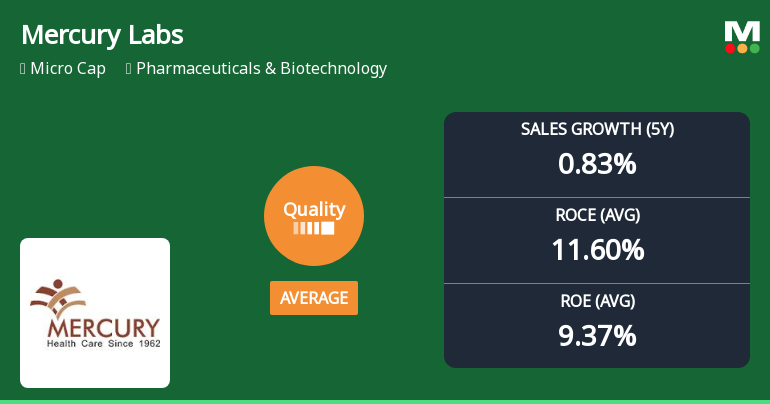Select the Micro Cap label
Image resolution: width=770 pixels, height=404 pixels.
pyautogui.click(x=68, y=69)
